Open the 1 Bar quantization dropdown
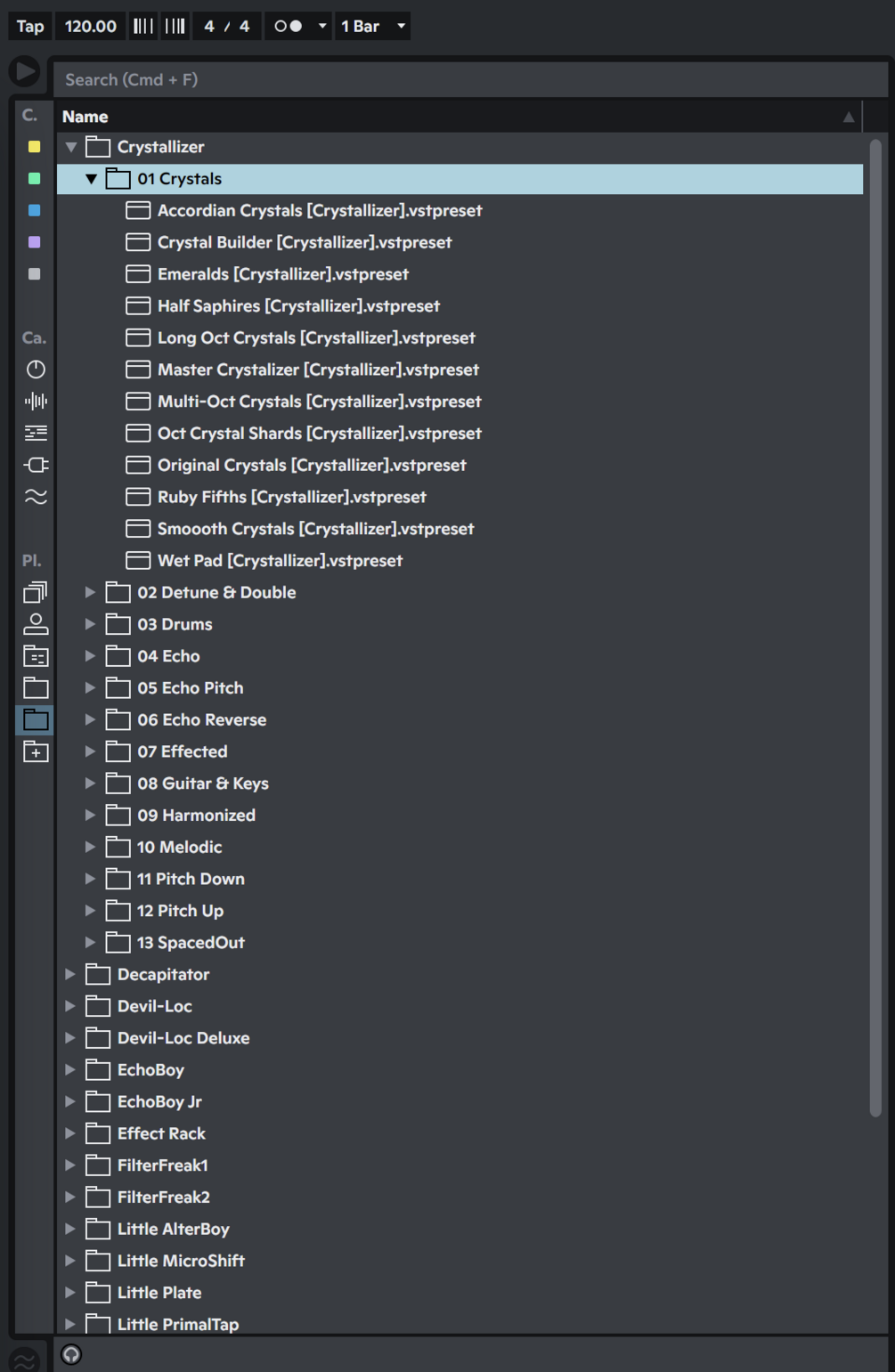The width and height of the screenshot is (895, 1372). (372, 26)
